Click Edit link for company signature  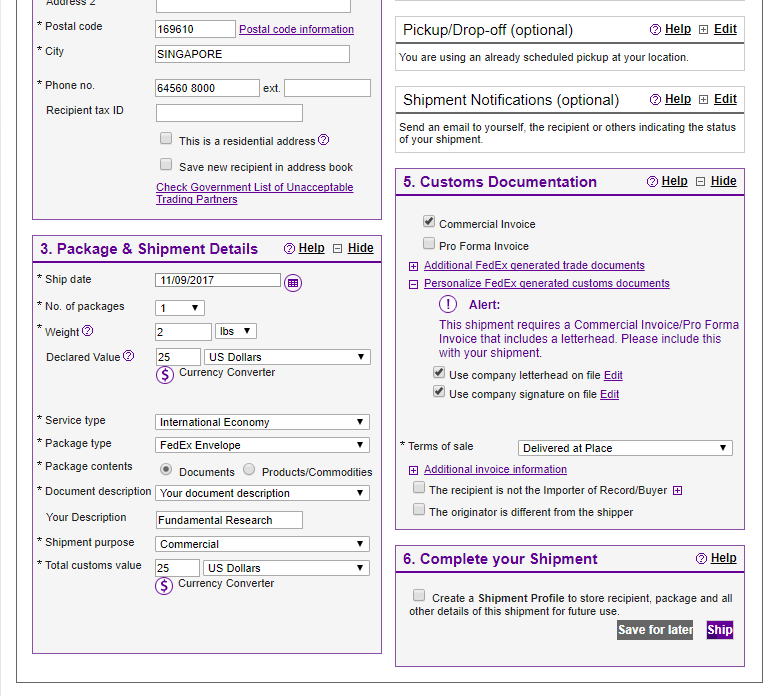[x=609, y=395]
